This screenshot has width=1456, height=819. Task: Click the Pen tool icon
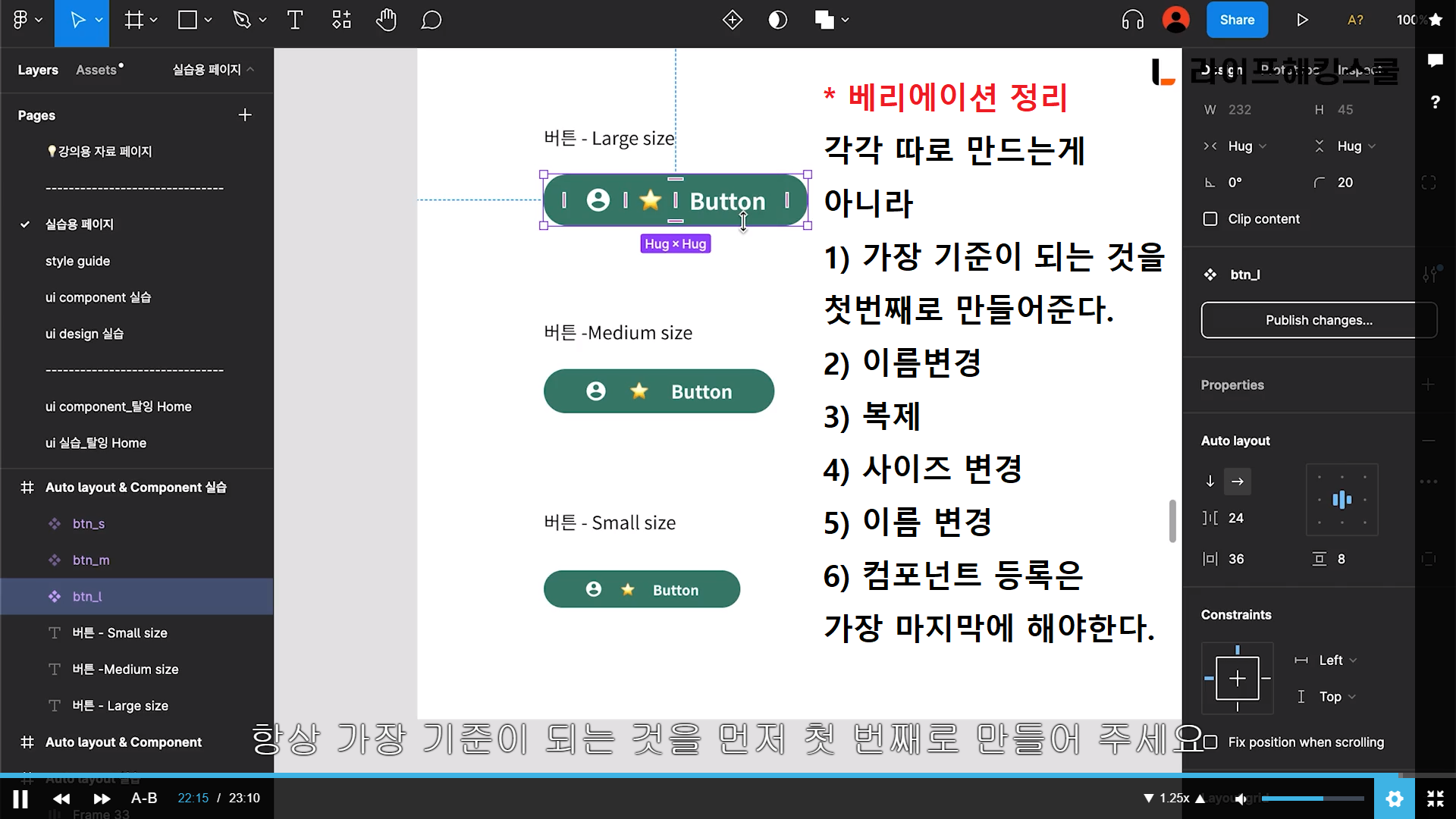click(242, 20)
